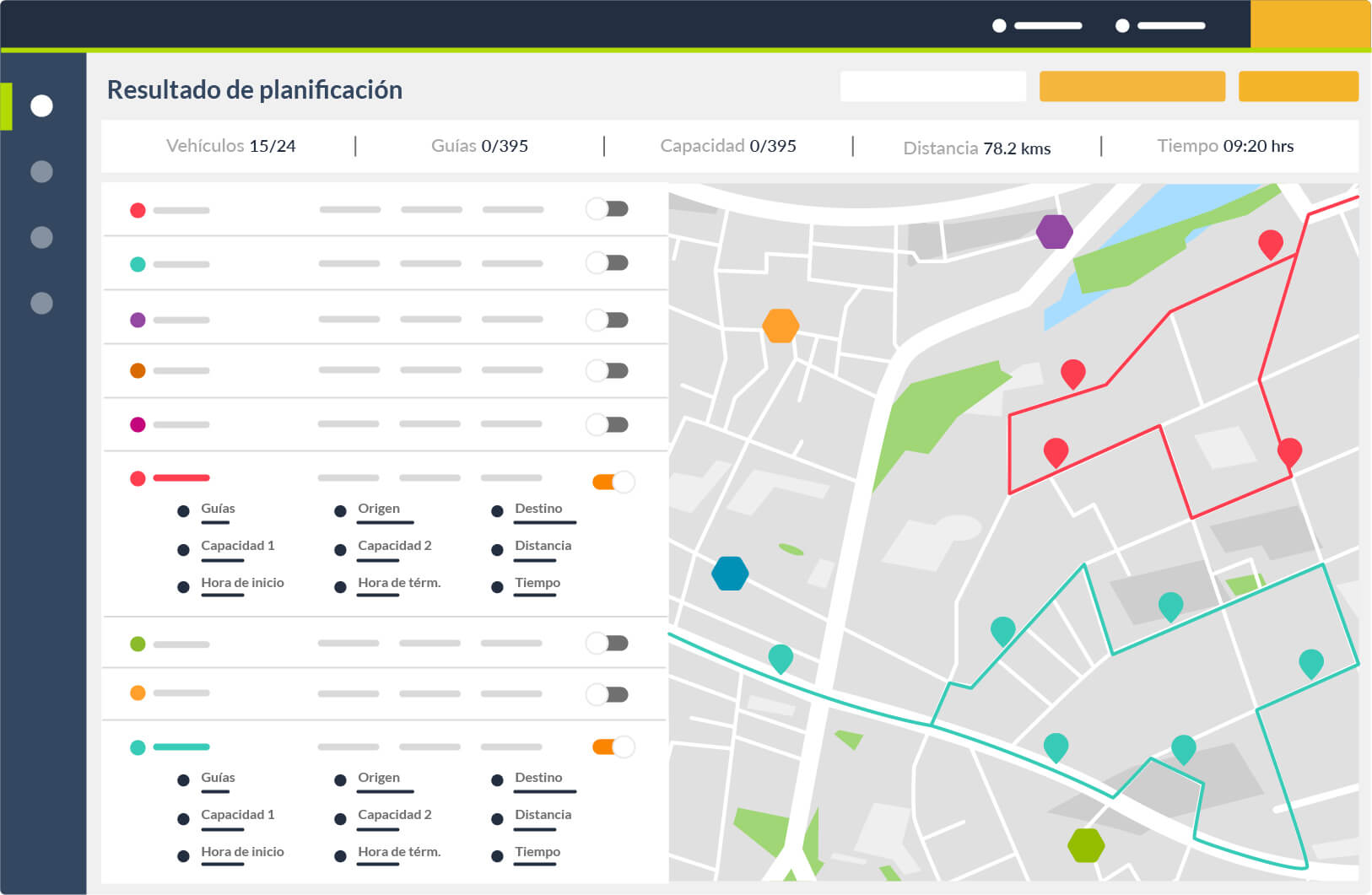Click 'Capacidad 1' in the red route details
Viewport: 1372px width, 895px height.
click(238, 546)
